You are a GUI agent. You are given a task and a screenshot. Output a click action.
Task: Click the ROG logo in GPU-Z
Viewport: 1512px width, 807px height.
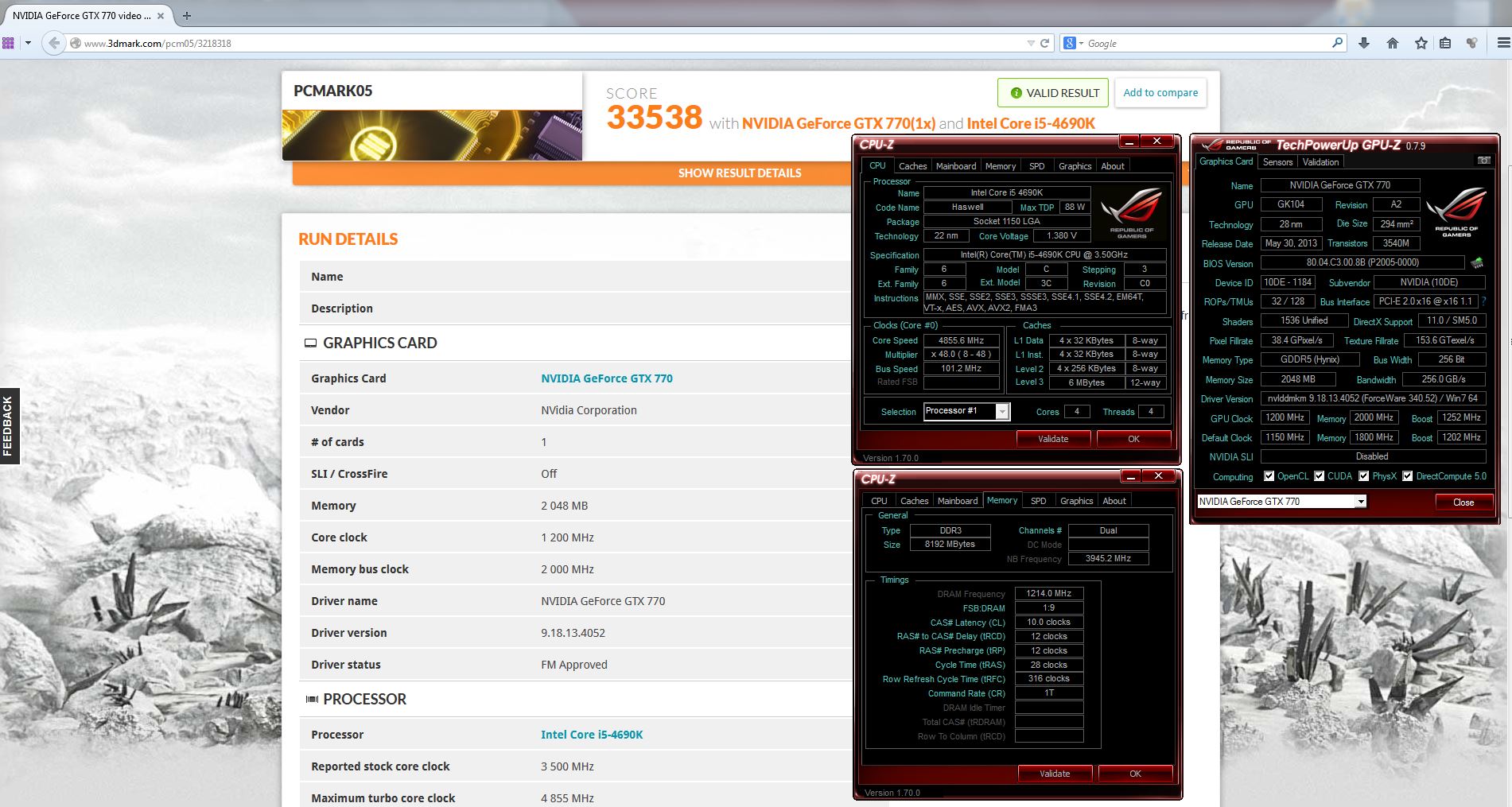coord(1456,212)
